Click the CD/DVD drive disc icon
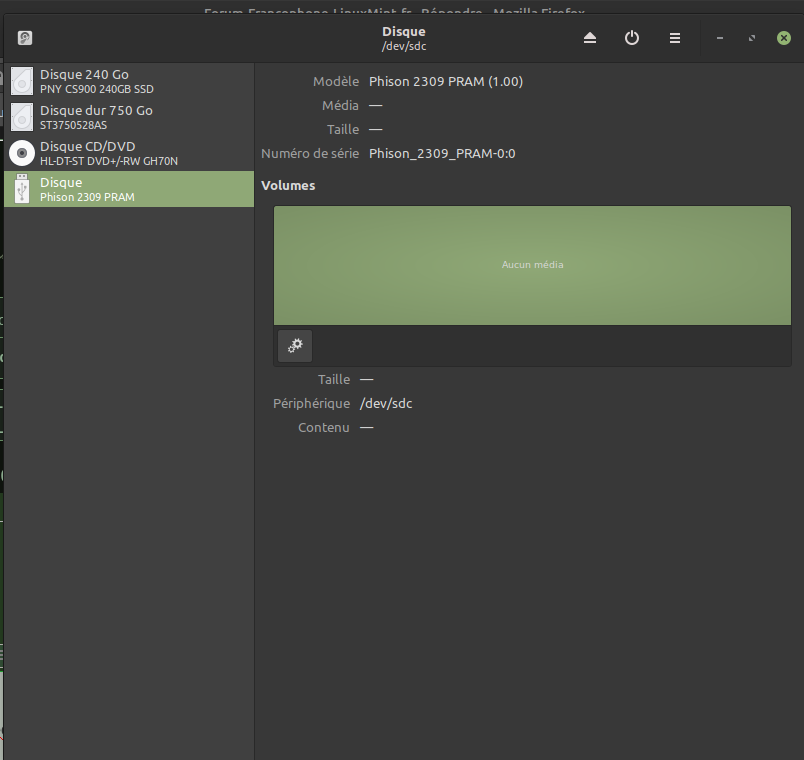This screenshot has width=804, height=760. click(22, 153)
